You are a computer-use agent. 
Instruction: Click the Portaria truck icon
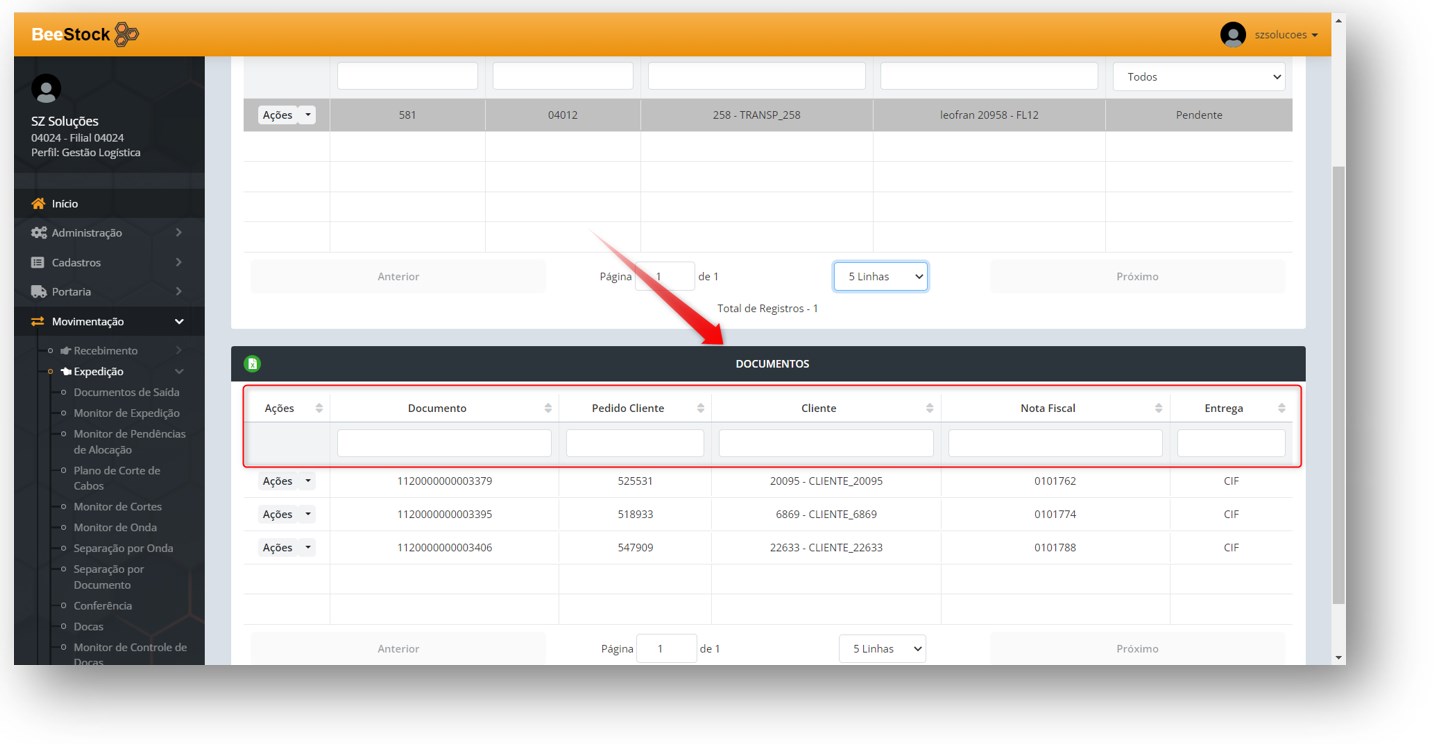click(39, 292)
